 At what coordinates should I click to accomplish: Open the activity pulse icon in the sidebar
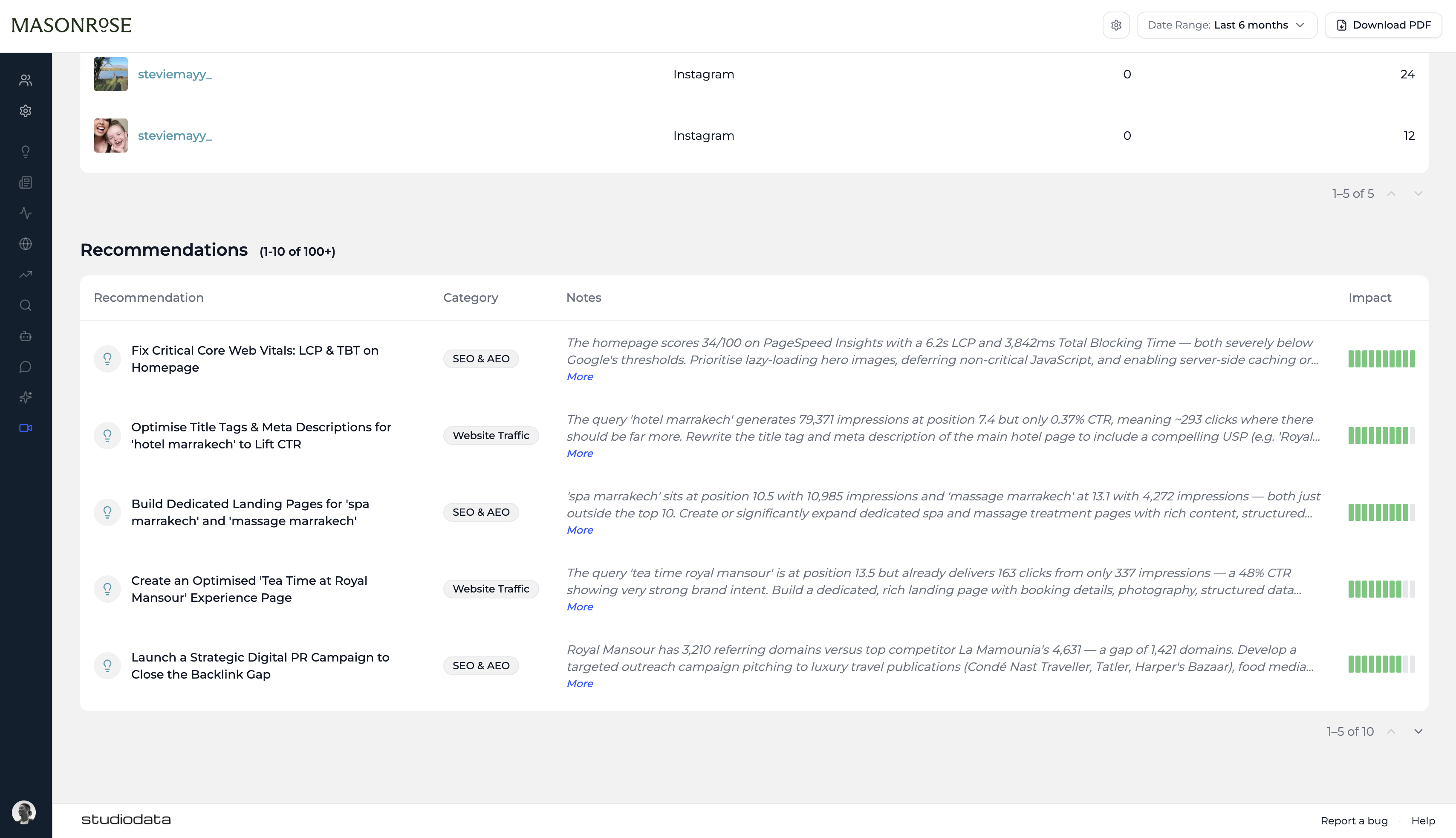(25, 213)
